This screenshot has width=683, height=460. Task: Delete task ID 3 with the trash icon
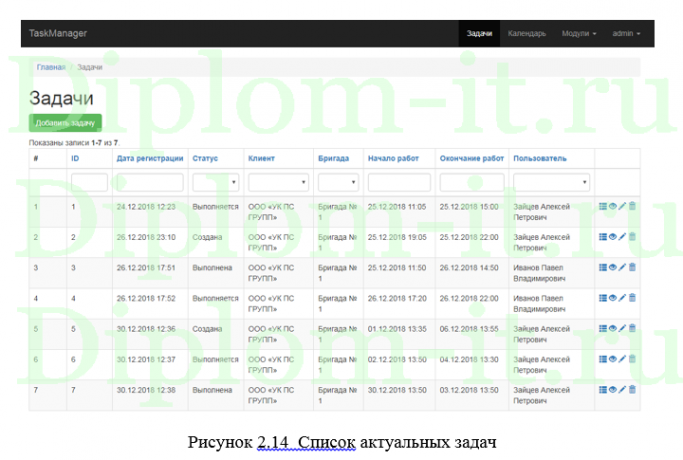coord(632,267)
